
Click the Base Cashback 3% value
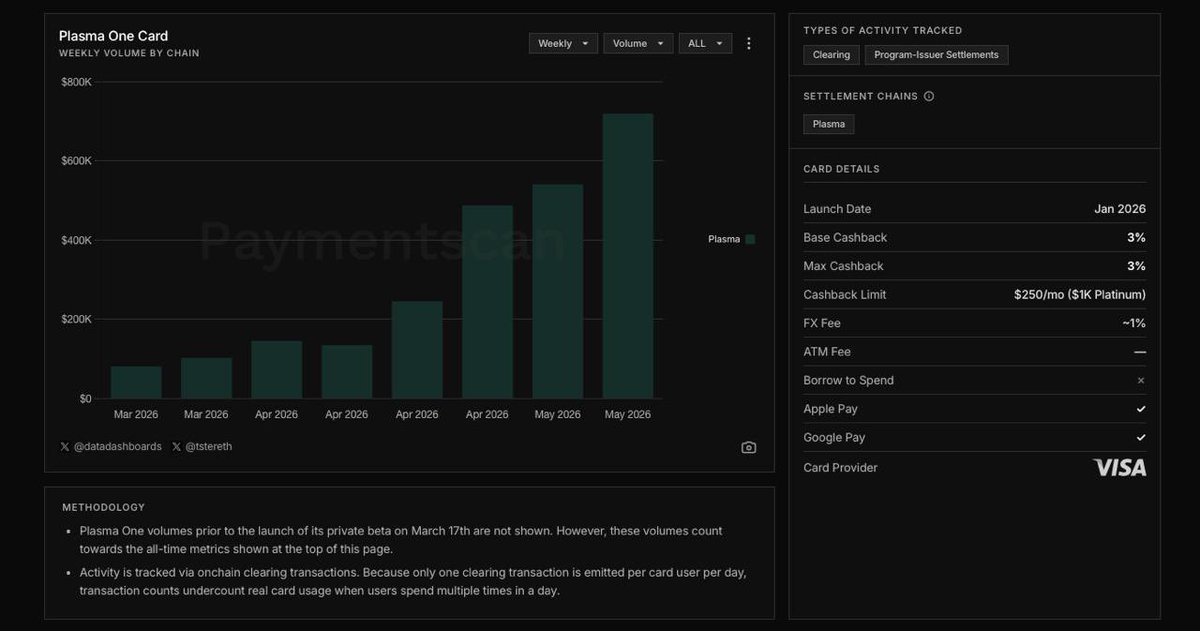1136,237
